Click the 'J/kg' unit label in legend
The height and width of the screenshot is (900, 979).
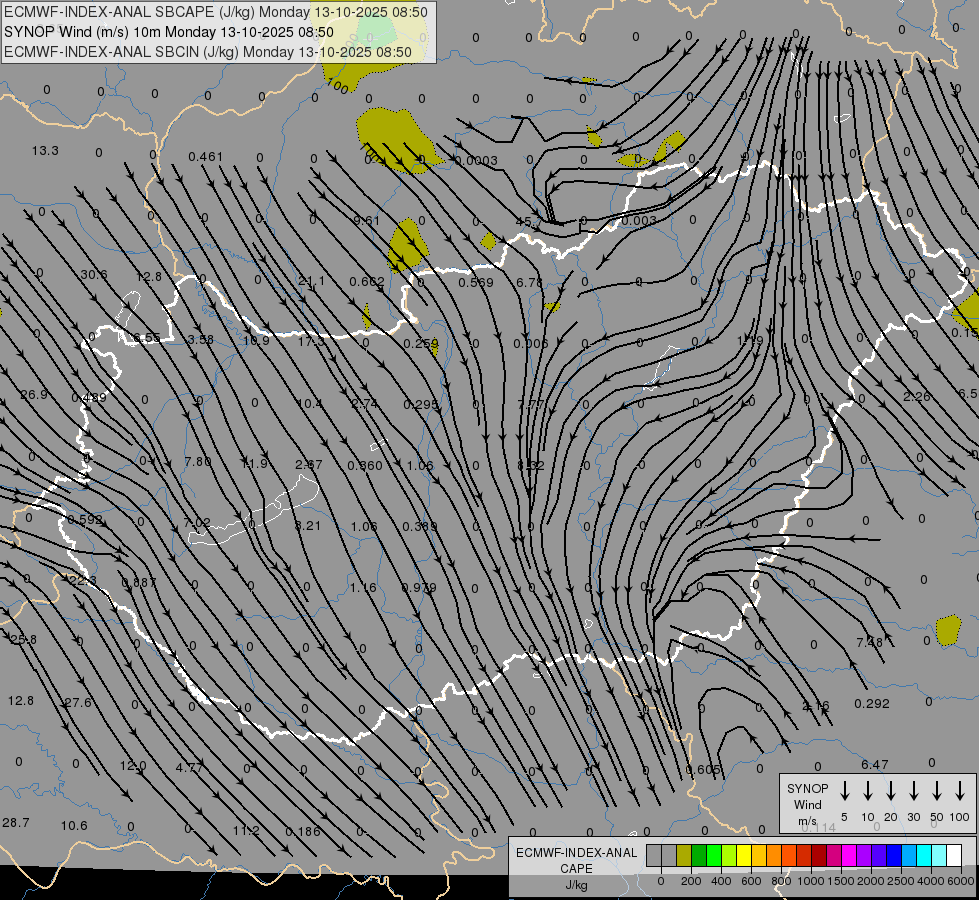click(576, 885)
